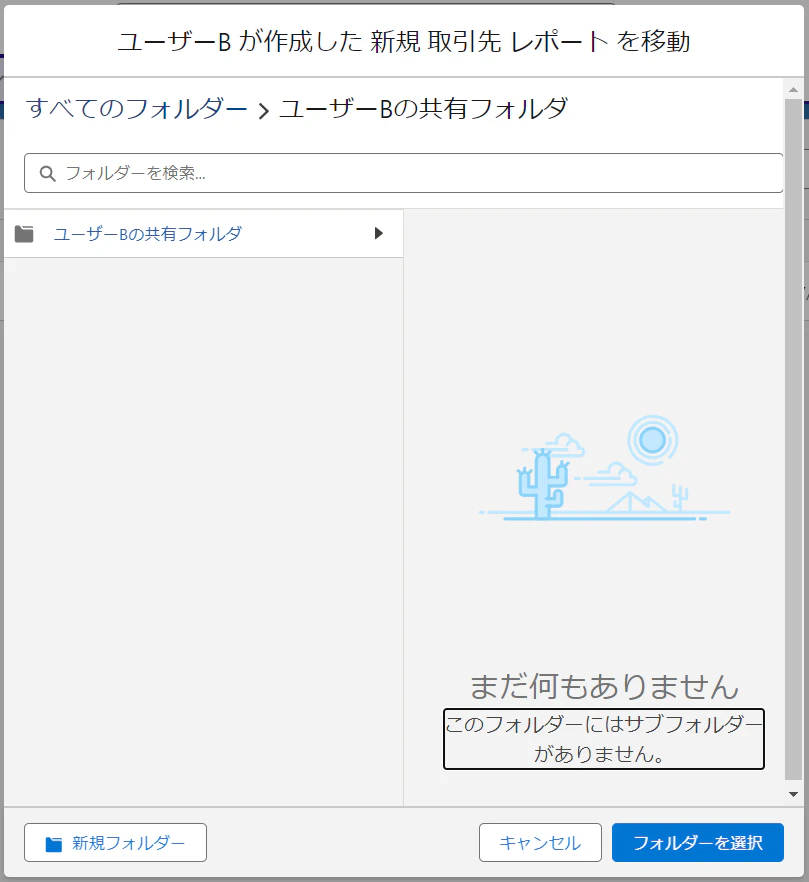This screenshot has width=809, height=882.
Task: Click the magnifier icon in the search bar
Action: coord(47,172)
